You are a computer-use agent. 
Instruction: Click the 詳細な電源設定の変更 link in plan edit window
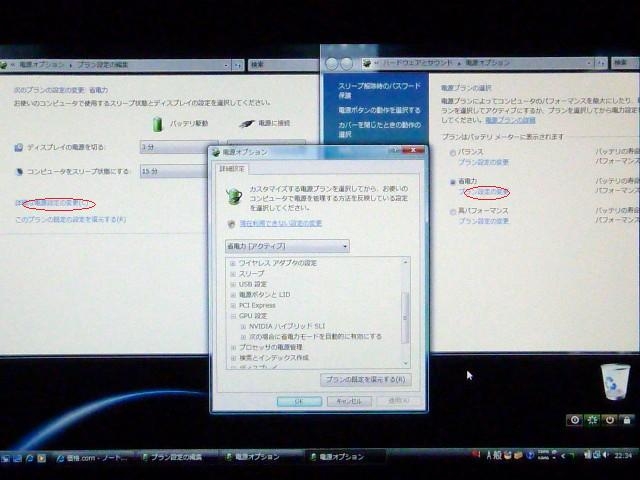click(x=52, y=203)
